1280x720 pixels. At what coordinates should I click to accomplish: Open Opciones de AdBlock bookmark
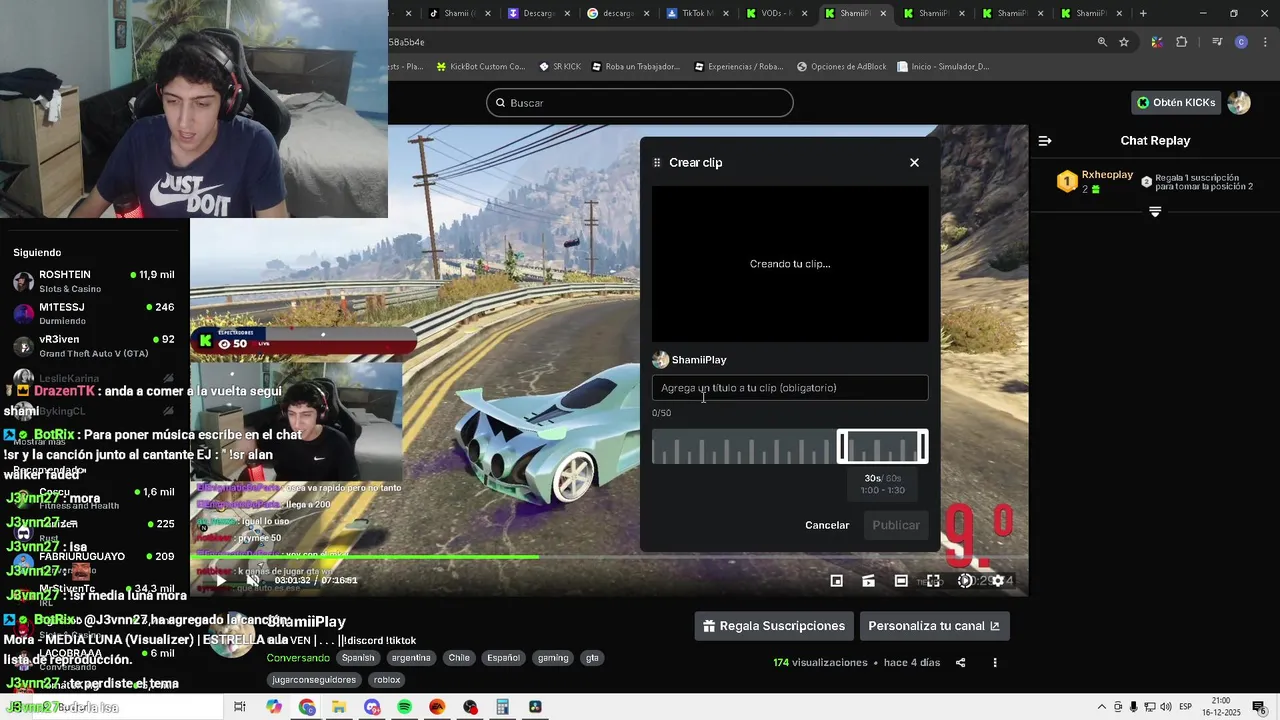point(841,67)
